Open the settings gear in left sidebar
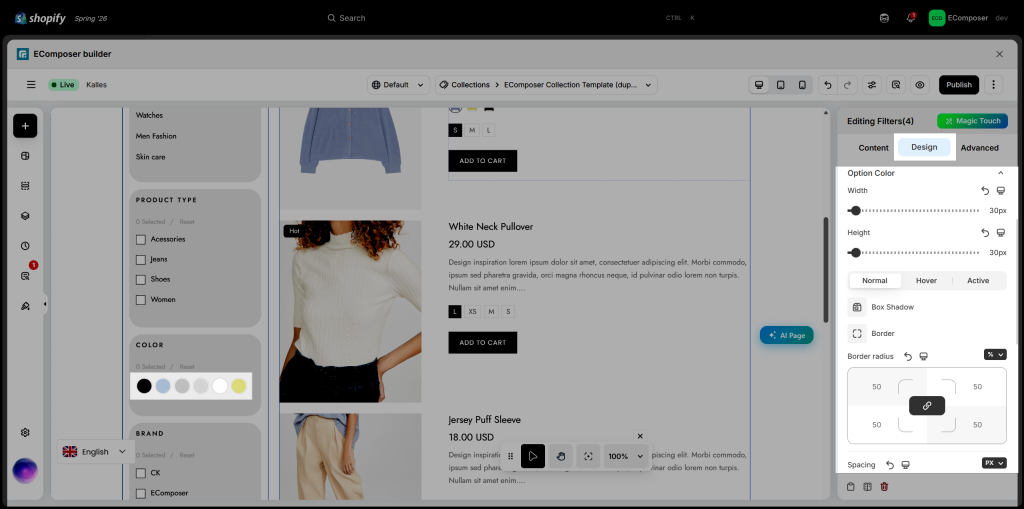The width and height of the screenshot is (1024, 509). tap(25, 433)
